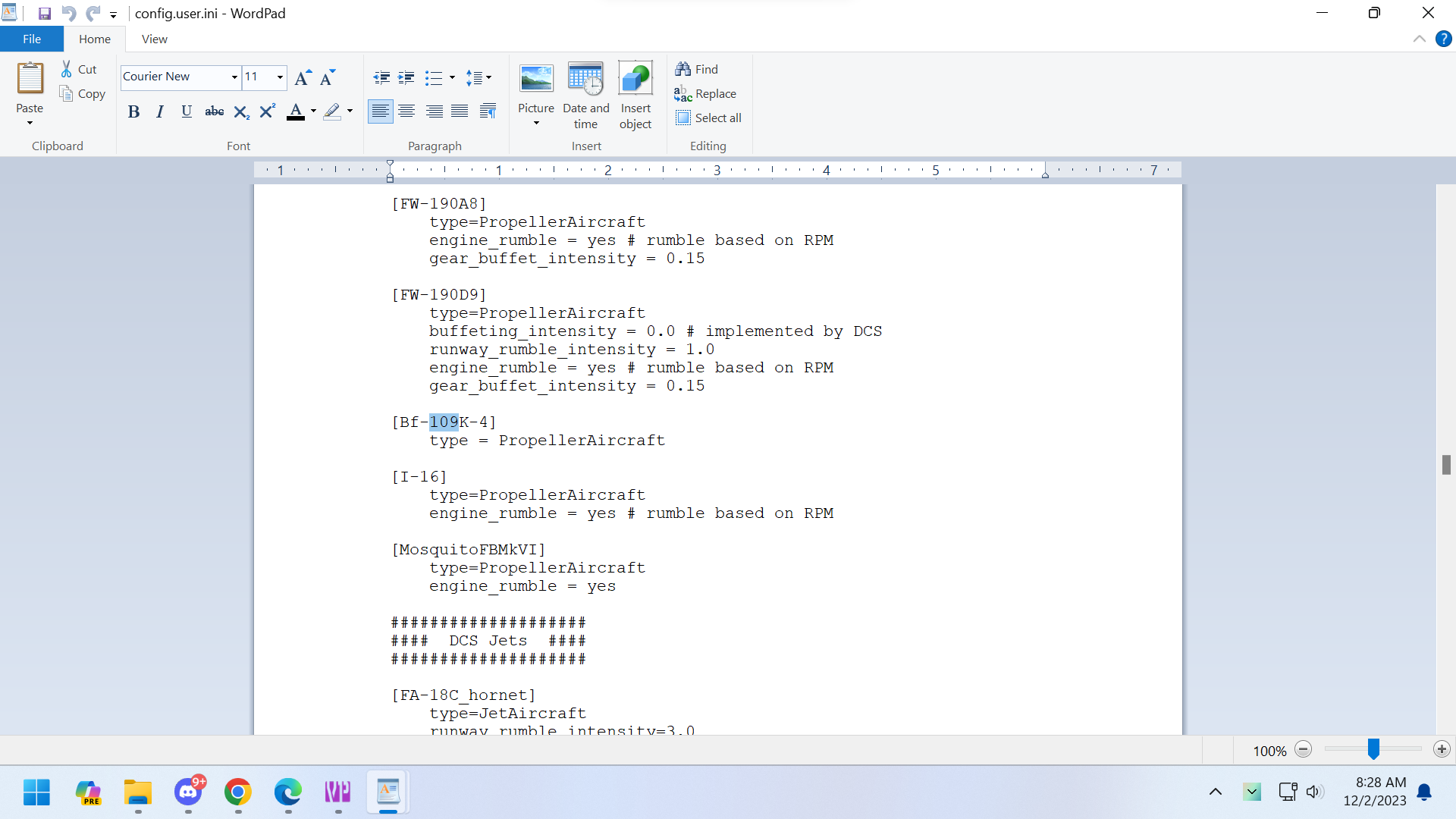The image size is (1456, 819).
Task: Expand the bullet list style dropdown
Action: point(452,77)
